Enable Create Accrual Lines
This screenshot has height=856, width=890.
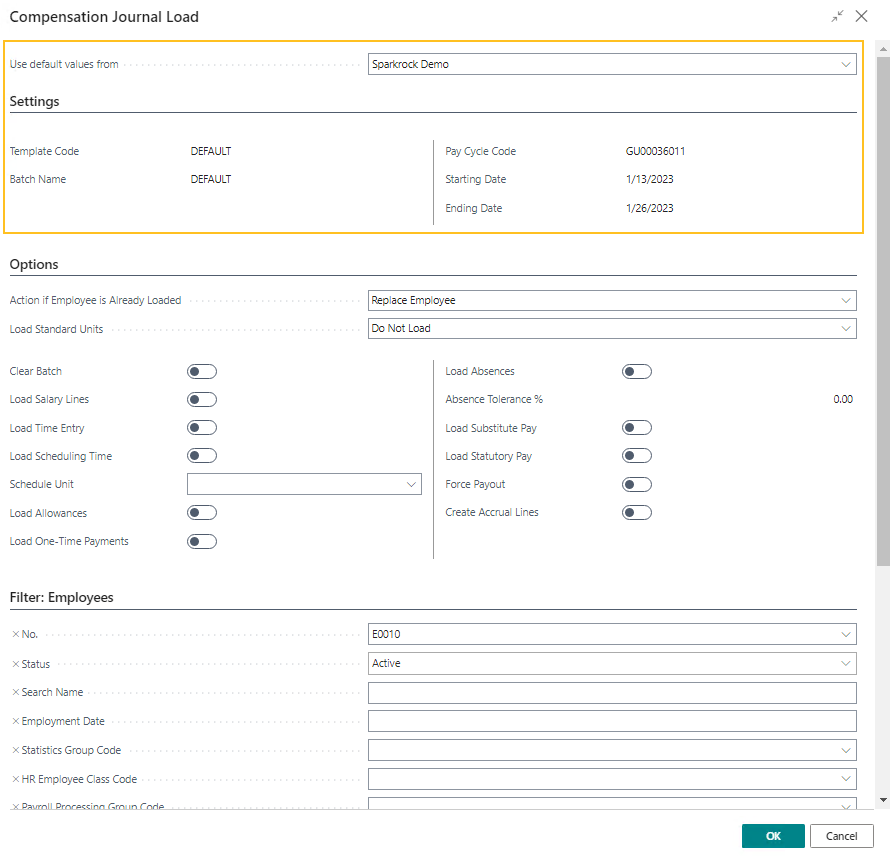[636, 512]
